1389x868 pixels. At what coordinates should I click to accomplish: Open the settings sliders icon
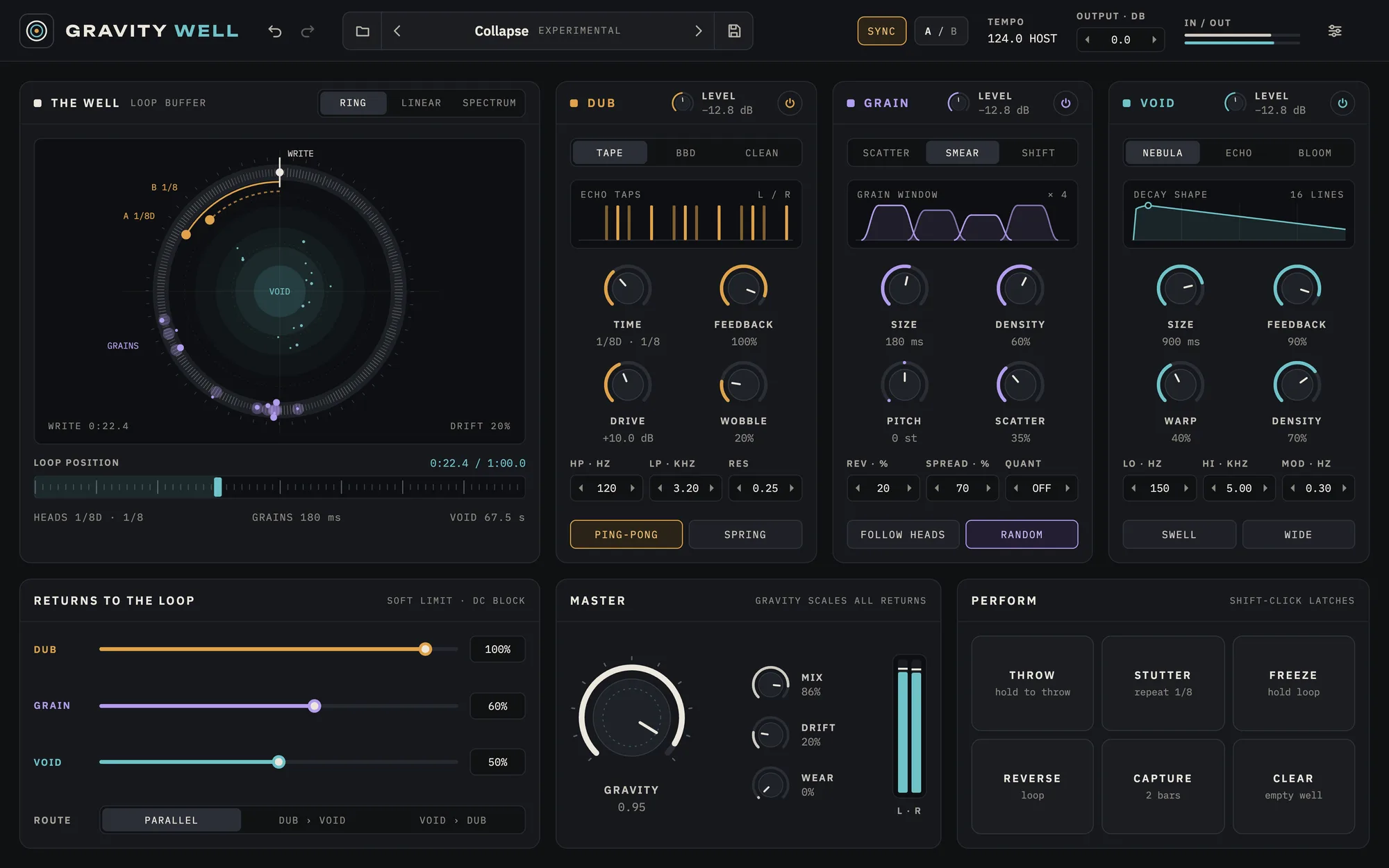tap(1335, 31)
